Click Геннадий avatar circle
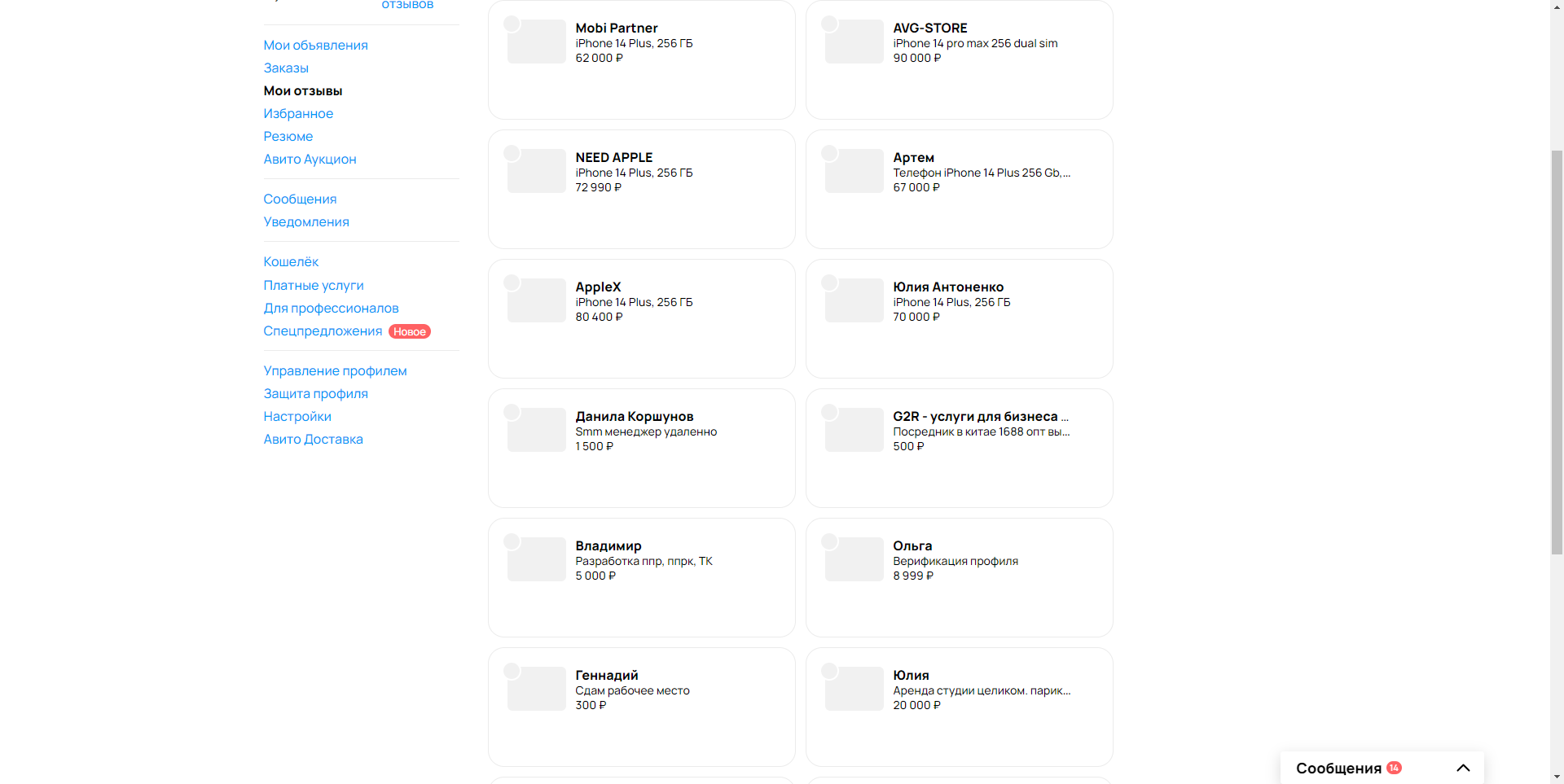Viewport: 1564px width, 784px height. [512, 671]
